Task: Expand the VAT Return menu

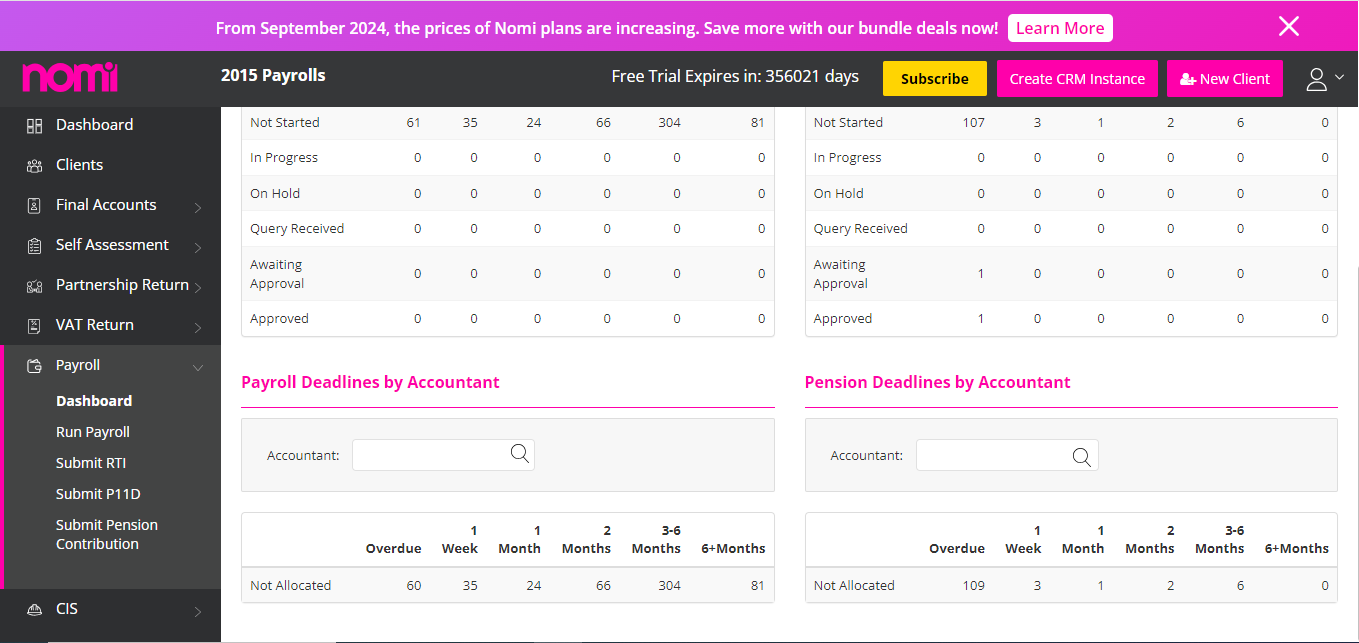Action: pyautogui.click(x=198, y=328)
